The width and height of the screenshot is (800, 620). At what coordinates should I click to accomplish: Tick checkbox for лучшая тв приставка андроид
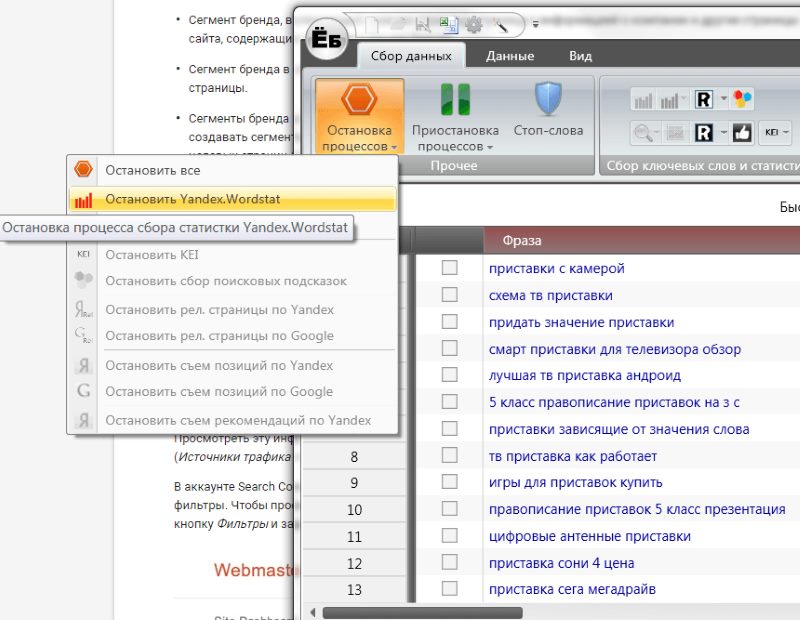[449, 375]
